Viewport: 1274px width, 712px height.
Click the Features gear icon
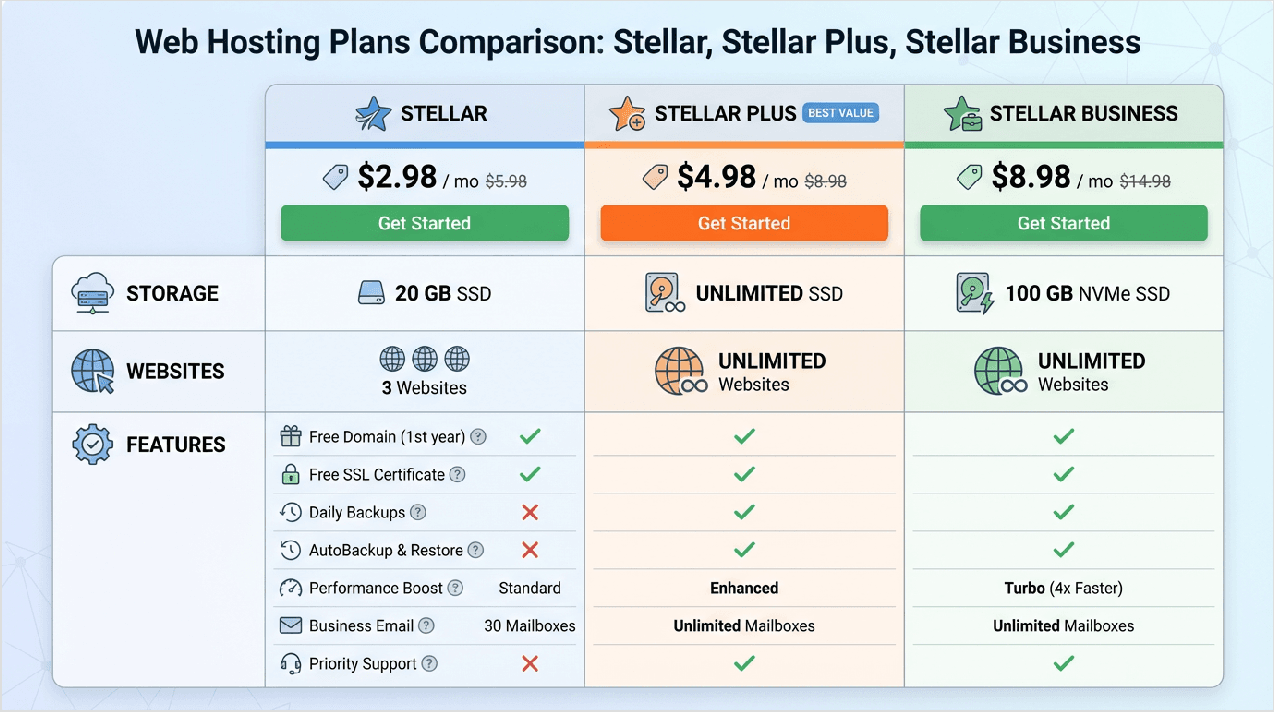pyautogui.click(x=92, y=445)
